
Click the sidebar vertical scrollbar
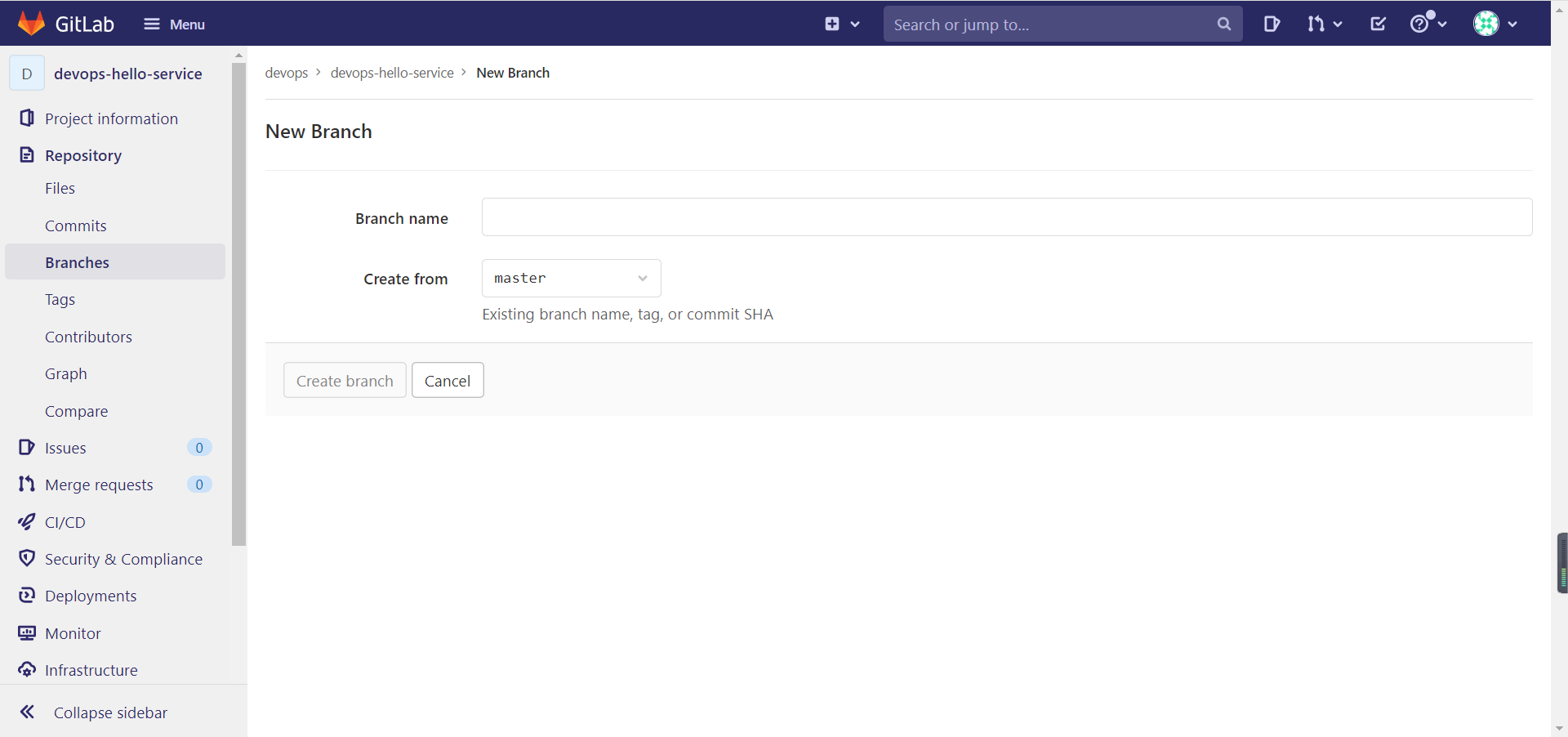click(x=238, y=304)
